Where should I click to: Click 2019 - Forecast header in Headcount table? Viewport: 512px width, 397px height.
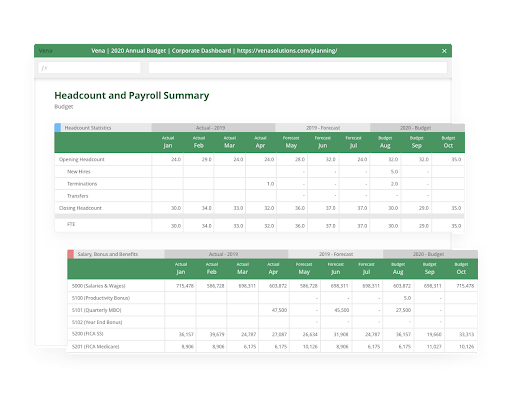click(323, 128)
